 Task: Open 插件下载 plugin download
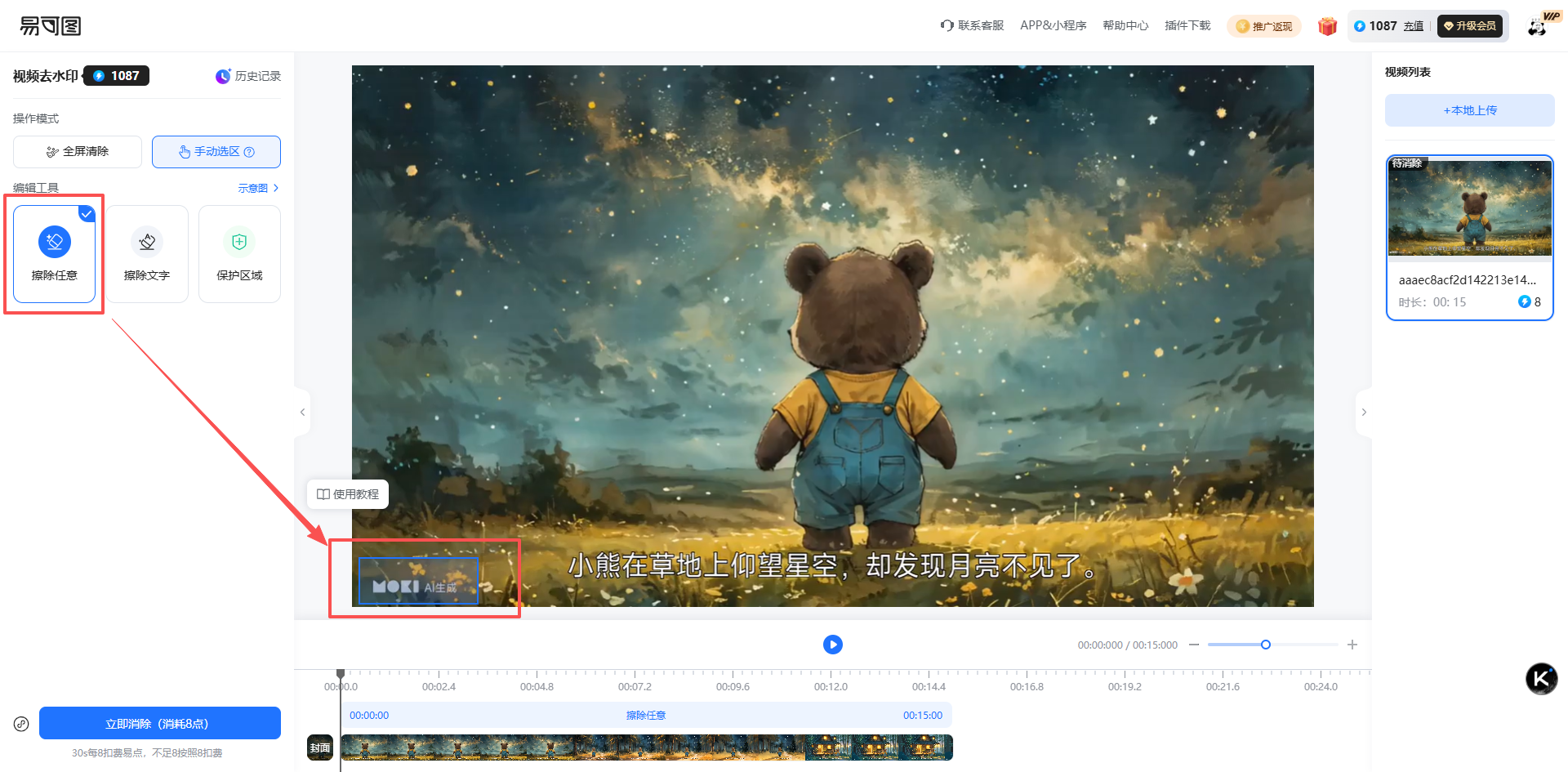click(1187, 25)
